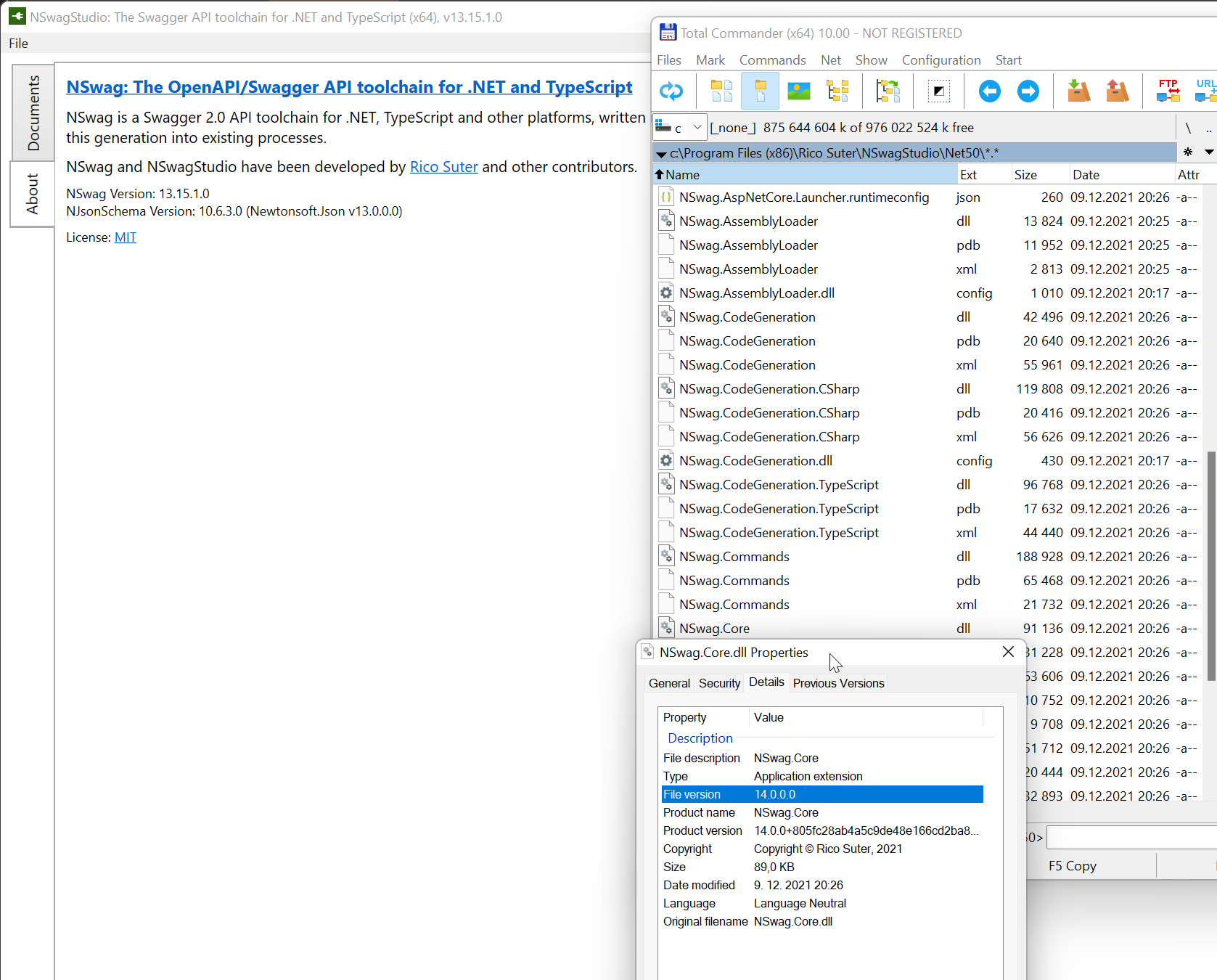The image size is (1217, 980).
Task: Select the branch view with subdirectories icon
Action: 888,91
